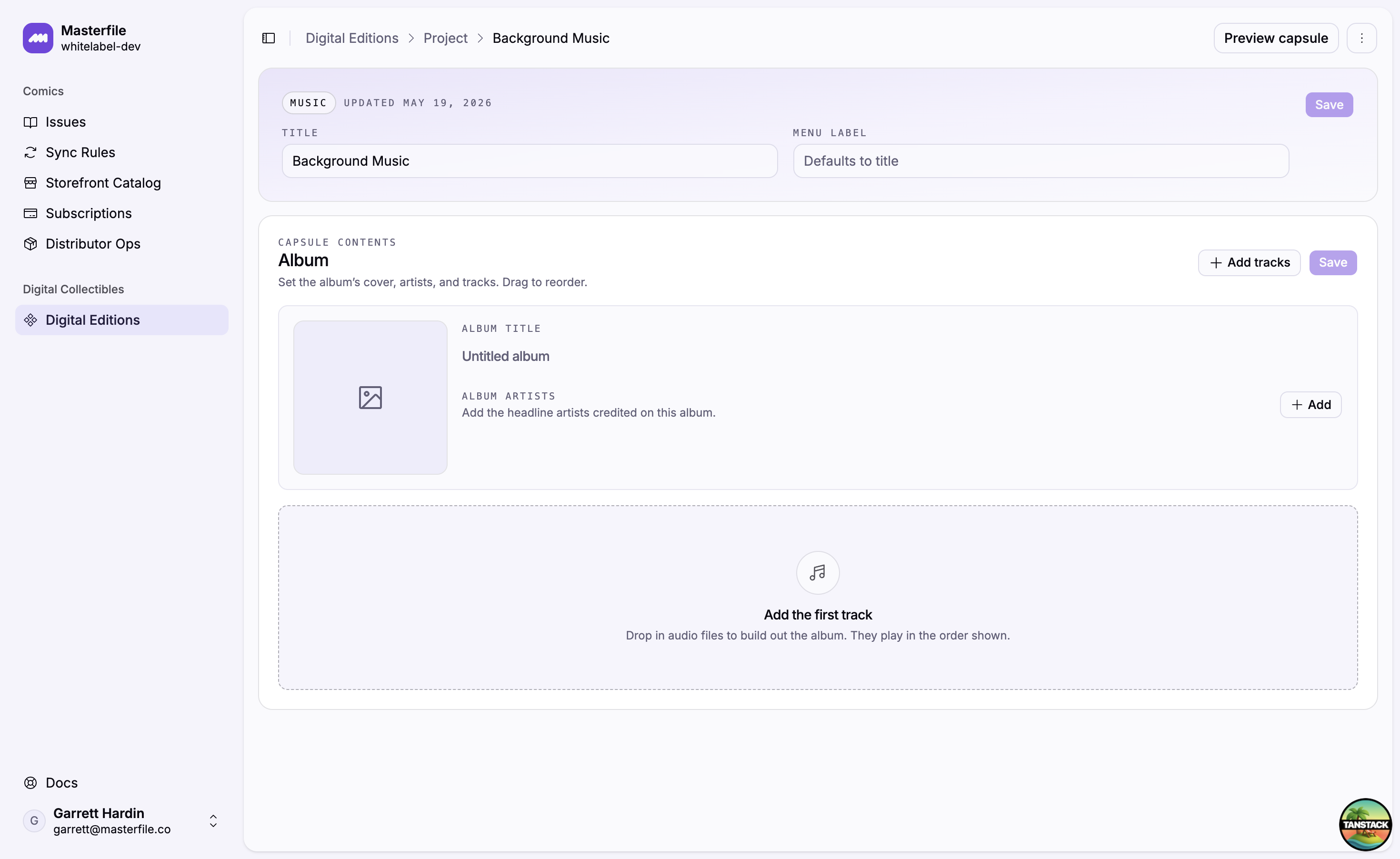Click the Storefront Catalog shop icon
Screen dimensions: 1400x859
tap(30, 183)
